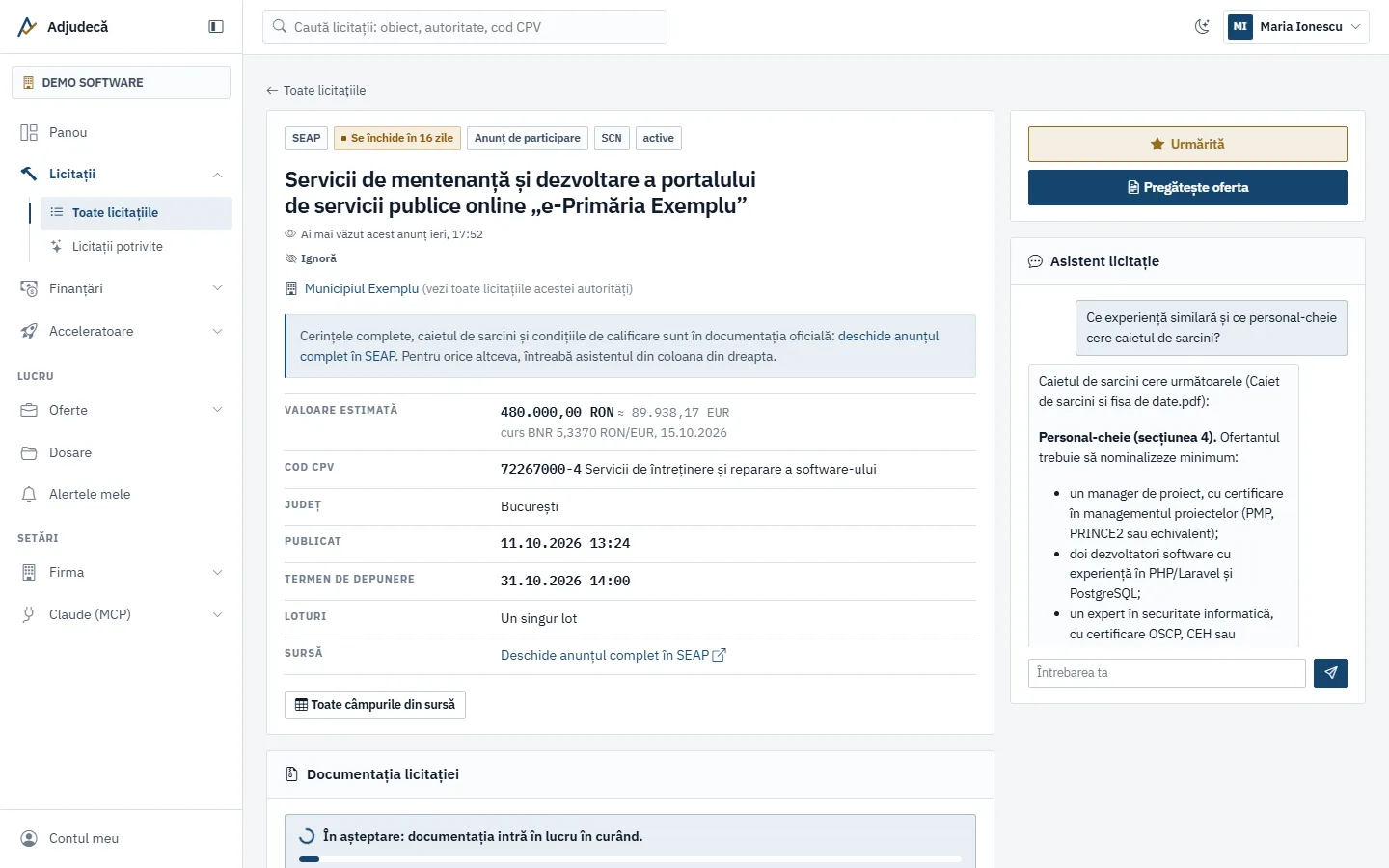Toggle the Urmărită star button

point(1187,144)
